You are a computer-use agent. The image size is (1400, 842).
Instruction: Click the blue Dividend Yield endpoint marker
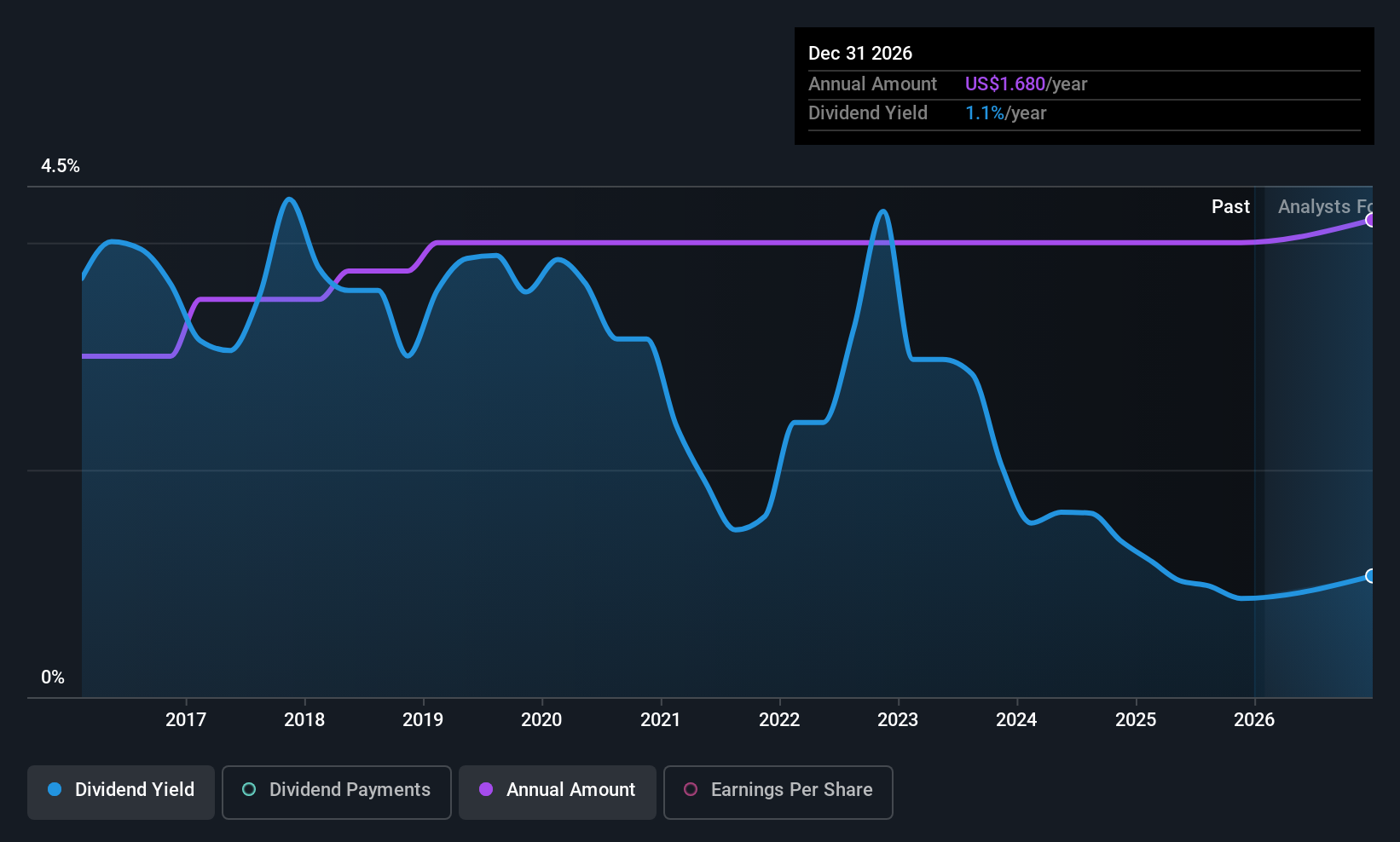point(1370,576)
